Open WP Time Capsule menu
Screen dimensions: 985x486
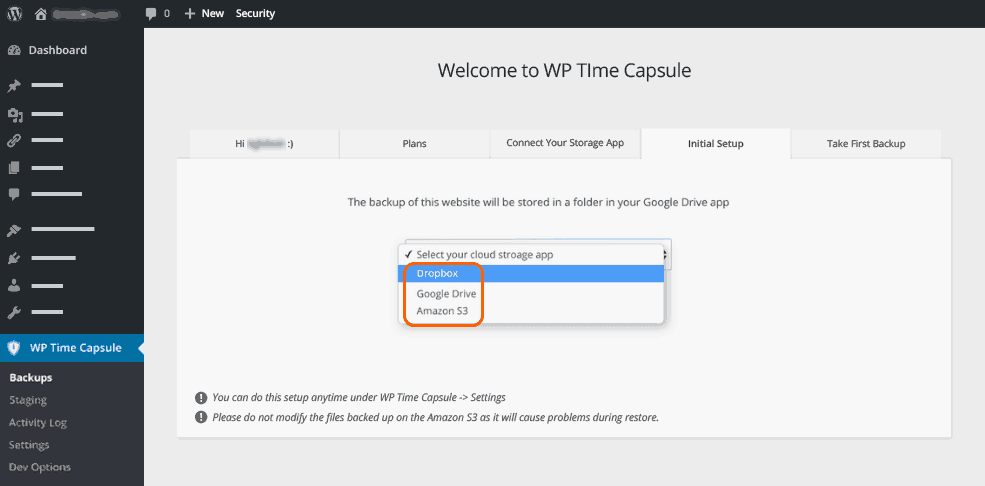tap(72, 348)
